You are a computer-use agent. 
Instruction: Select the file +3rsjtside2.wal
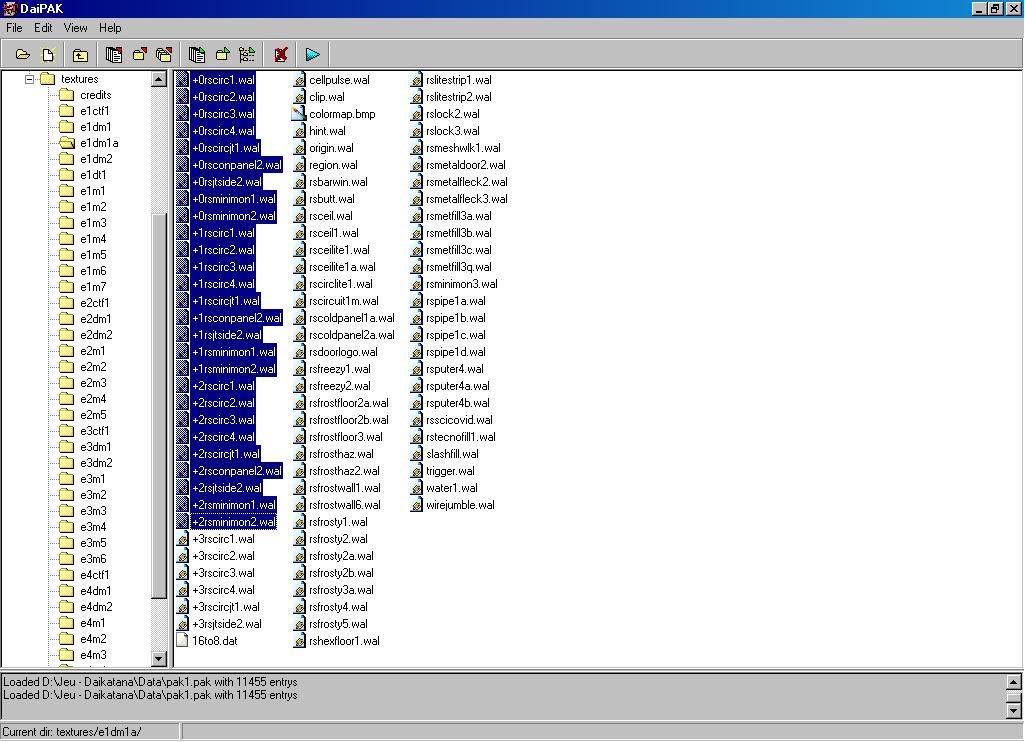coord(226,624)
